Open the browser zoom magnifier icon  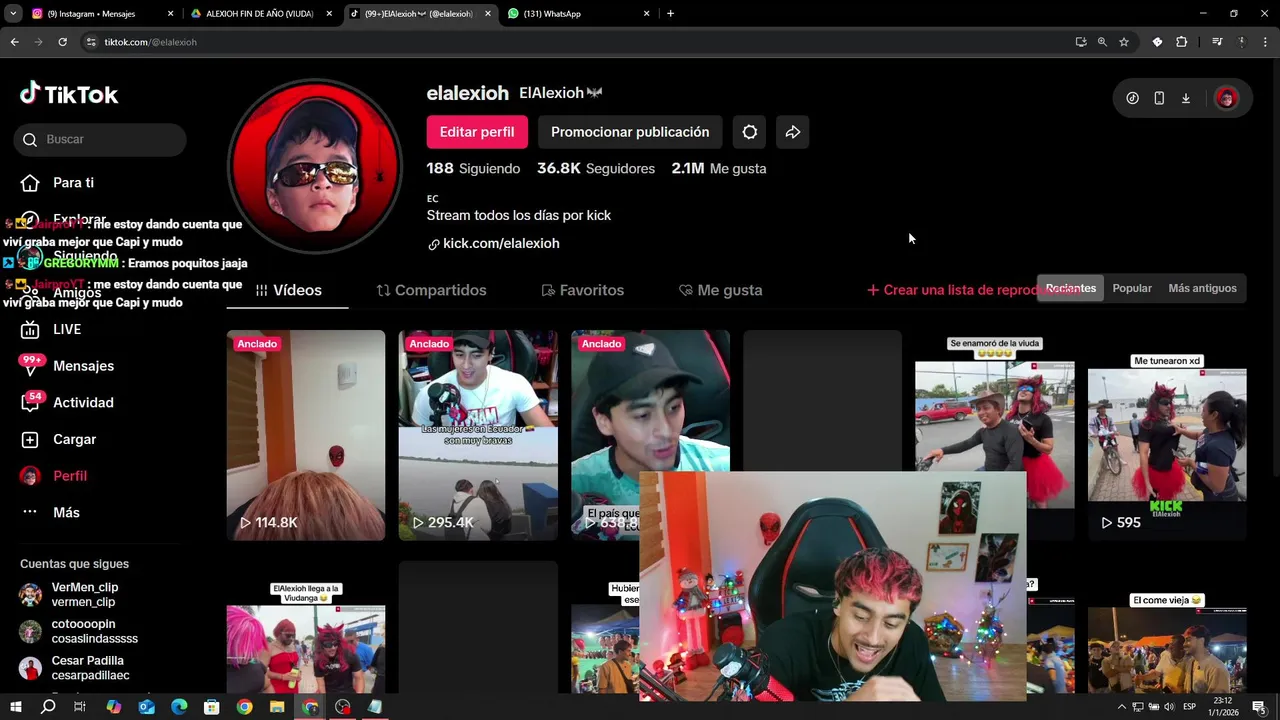(1102, 42)
